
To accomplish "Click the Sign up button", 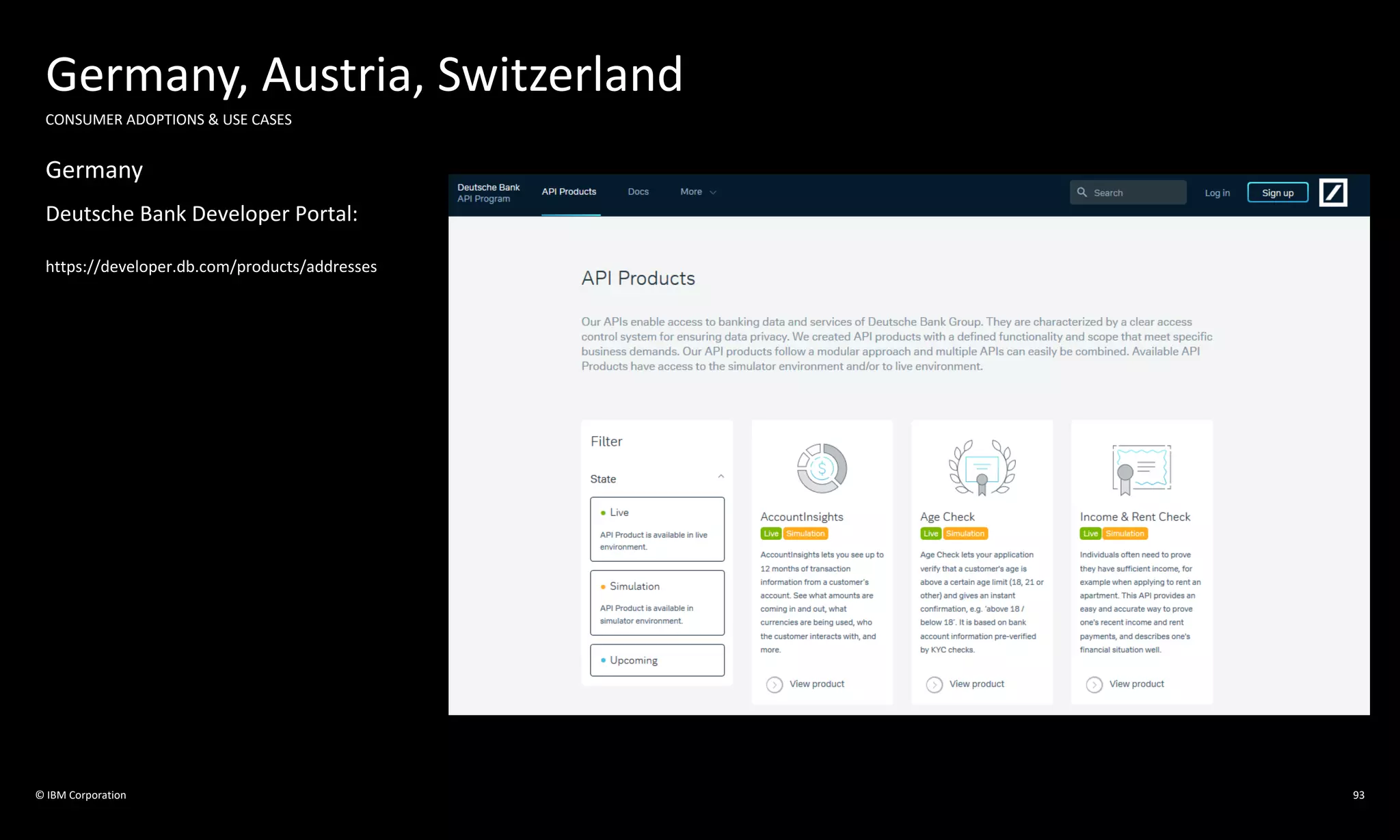I will (1278, 193).
